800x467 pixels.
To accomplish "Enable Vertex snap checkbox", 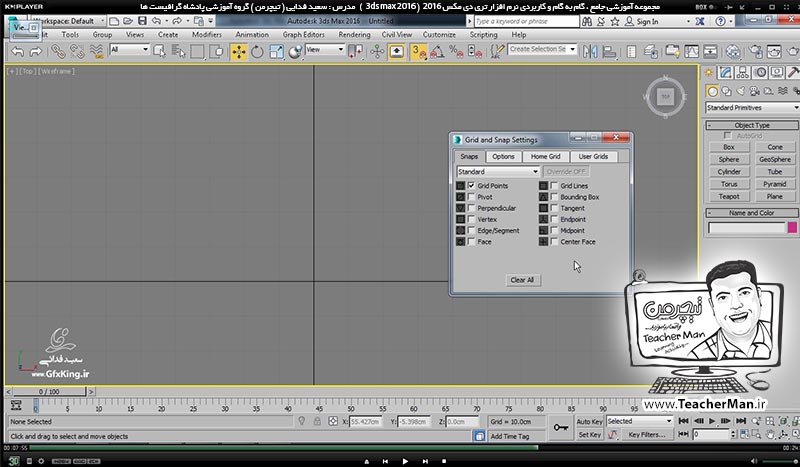I will [x=471, y=219].
